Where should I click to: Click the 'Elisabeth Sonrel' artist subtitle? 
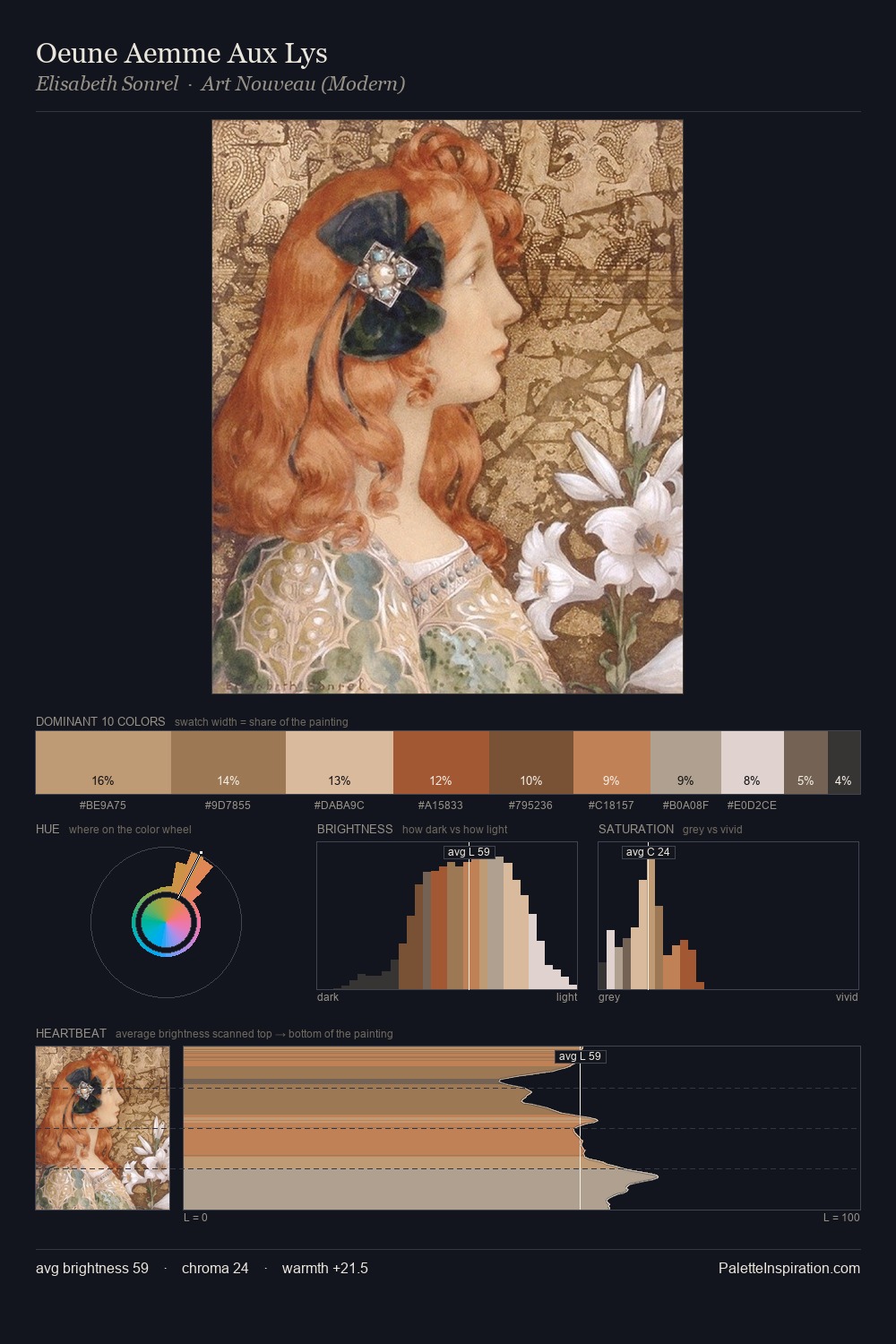tap(107, 84)
